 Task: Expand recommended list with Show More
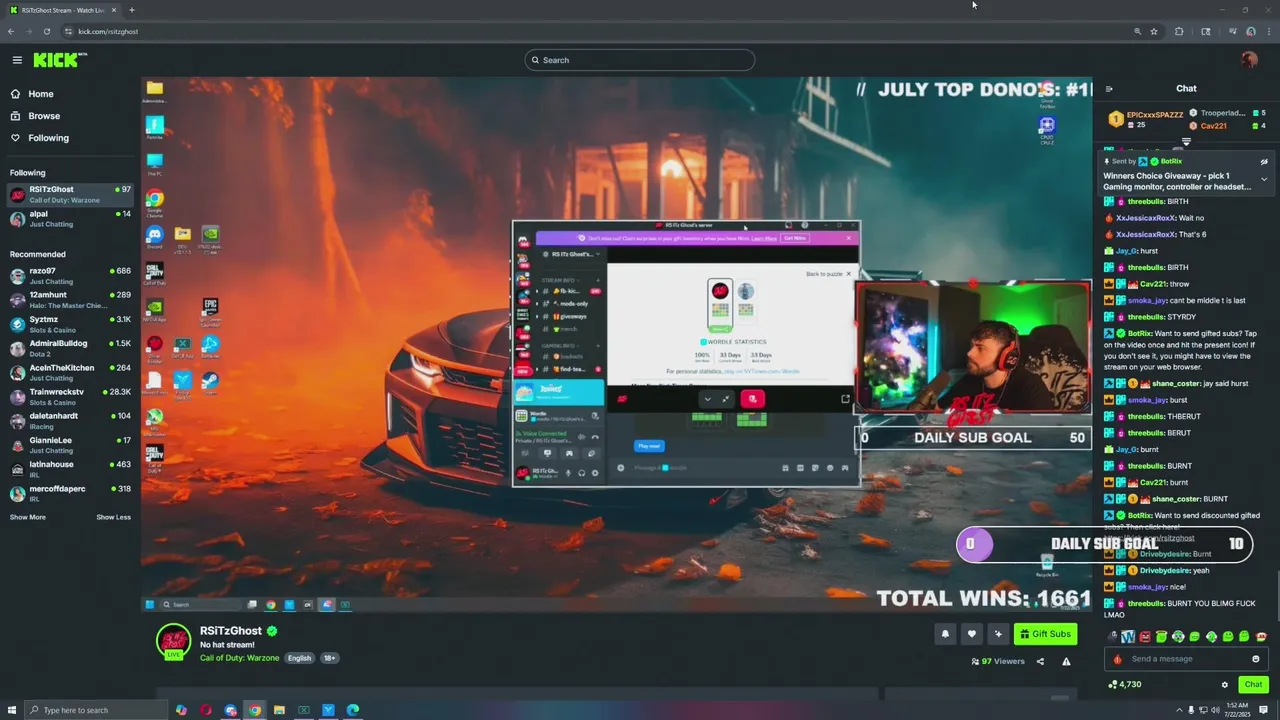tap(28, 517)
